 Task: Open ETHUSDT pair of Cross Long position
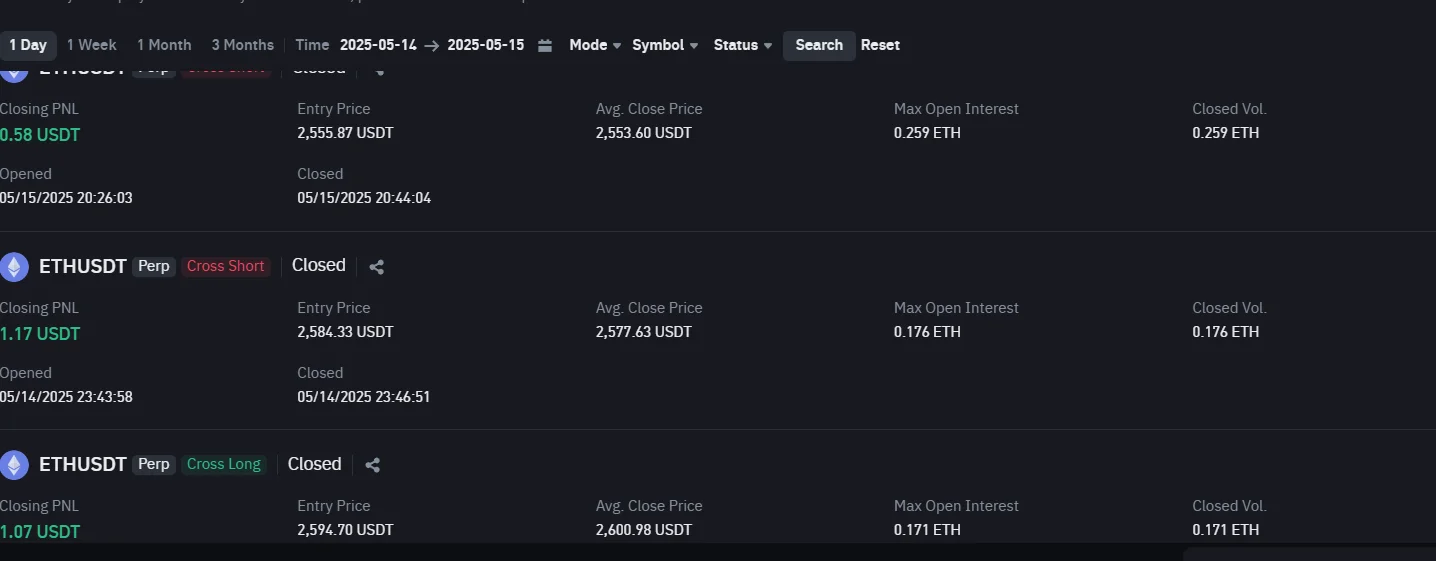pyautogui.click(x=83, y=464)
